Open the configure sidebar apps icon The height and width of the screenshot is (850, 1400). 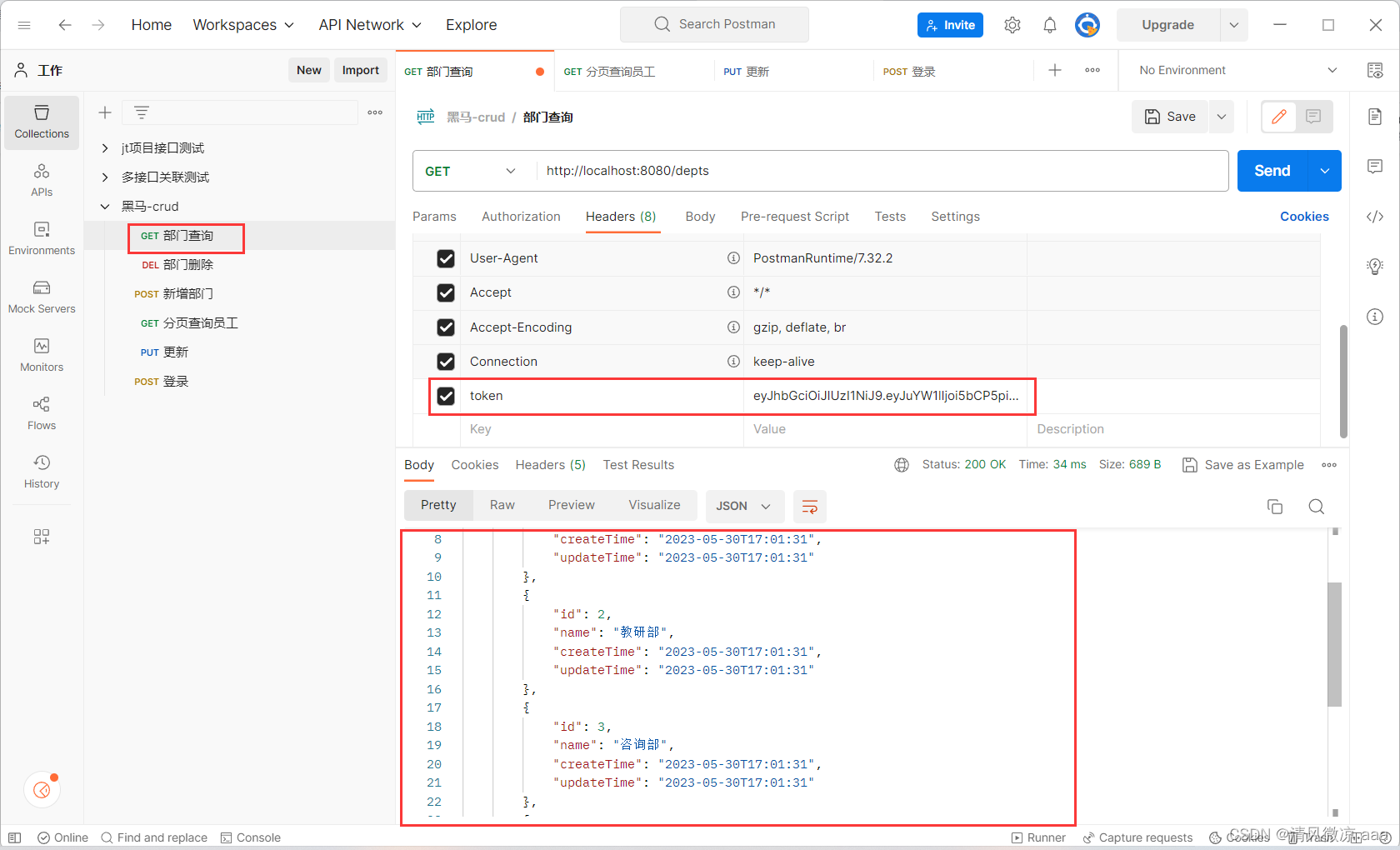pos(42,537)
